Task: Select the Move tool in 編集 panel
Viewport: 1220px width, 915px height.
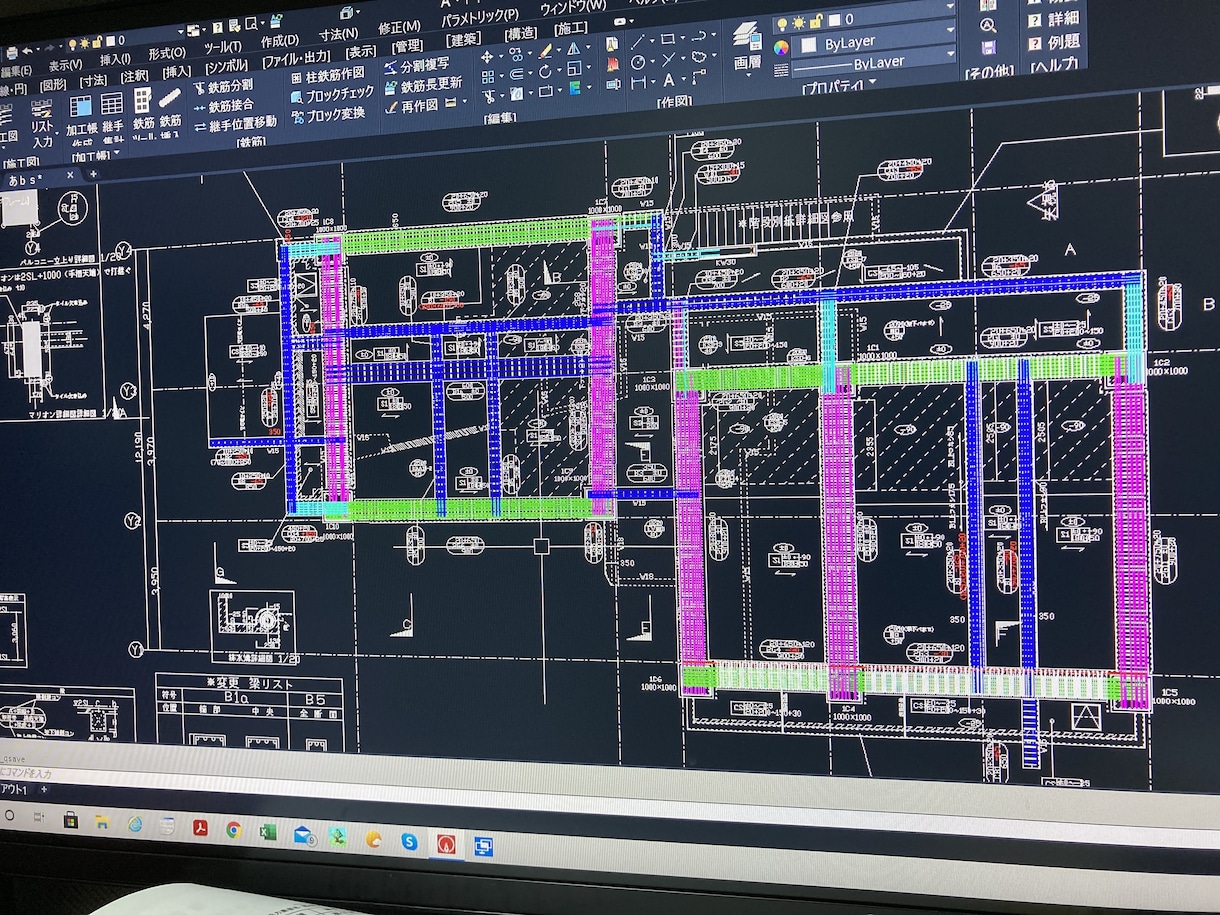Action: (x=486, y=56)
